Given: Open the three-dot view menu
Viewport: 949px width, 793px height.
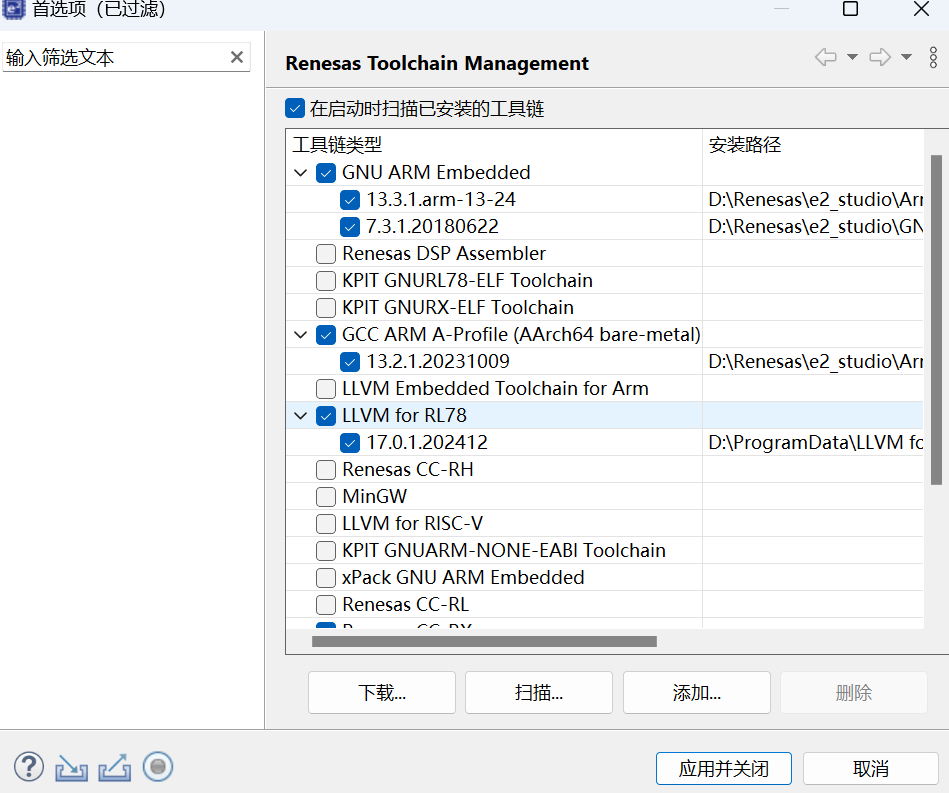Looking at the screenshot, I should [933, 57].
